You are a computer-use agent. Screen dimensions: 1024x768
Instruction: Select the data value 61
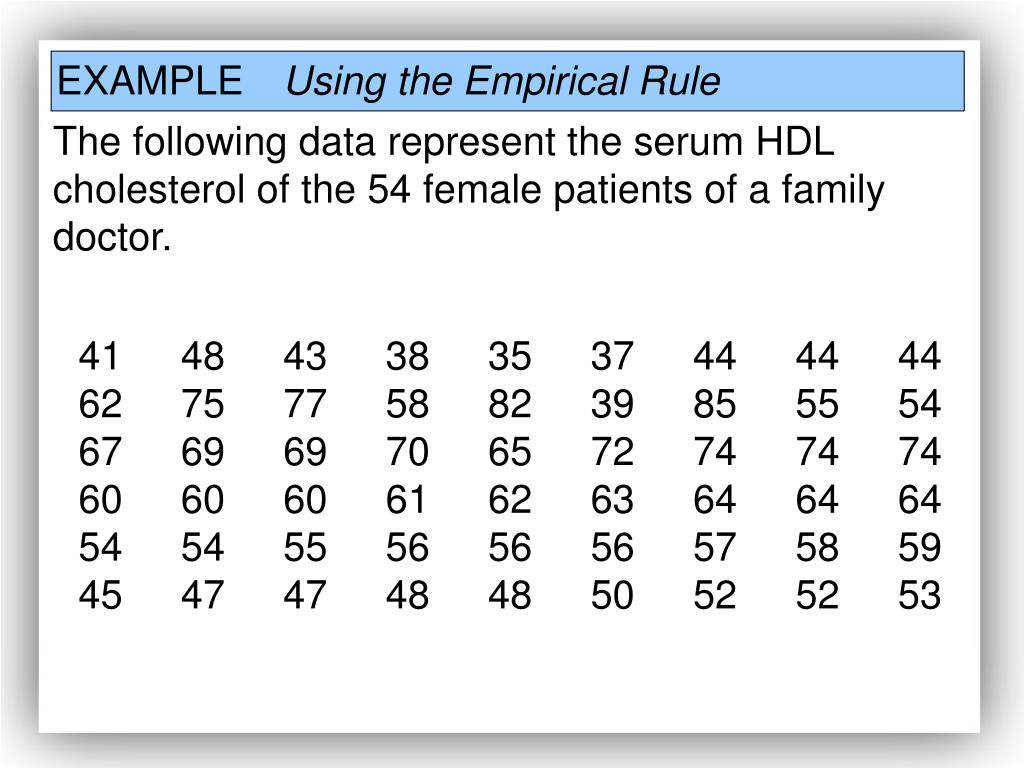[x=406, y=499]
